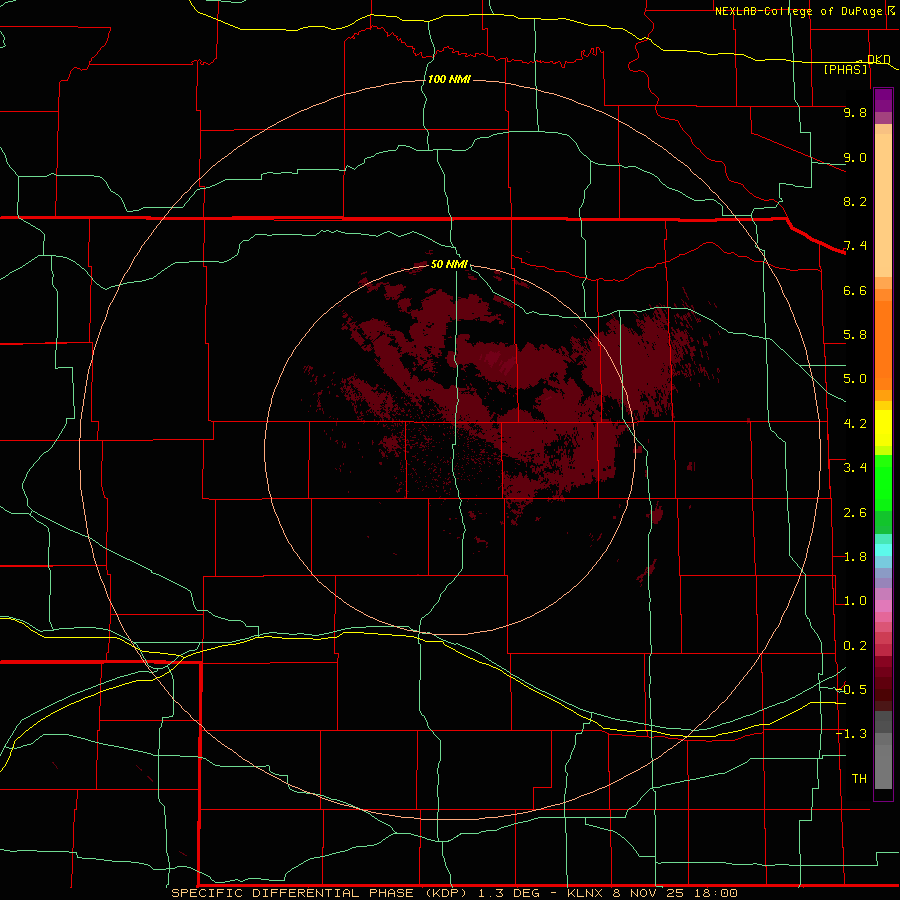900x900 pixels.
Task: Pick the purple swatch atop the legend
Action: pos(883,100)
